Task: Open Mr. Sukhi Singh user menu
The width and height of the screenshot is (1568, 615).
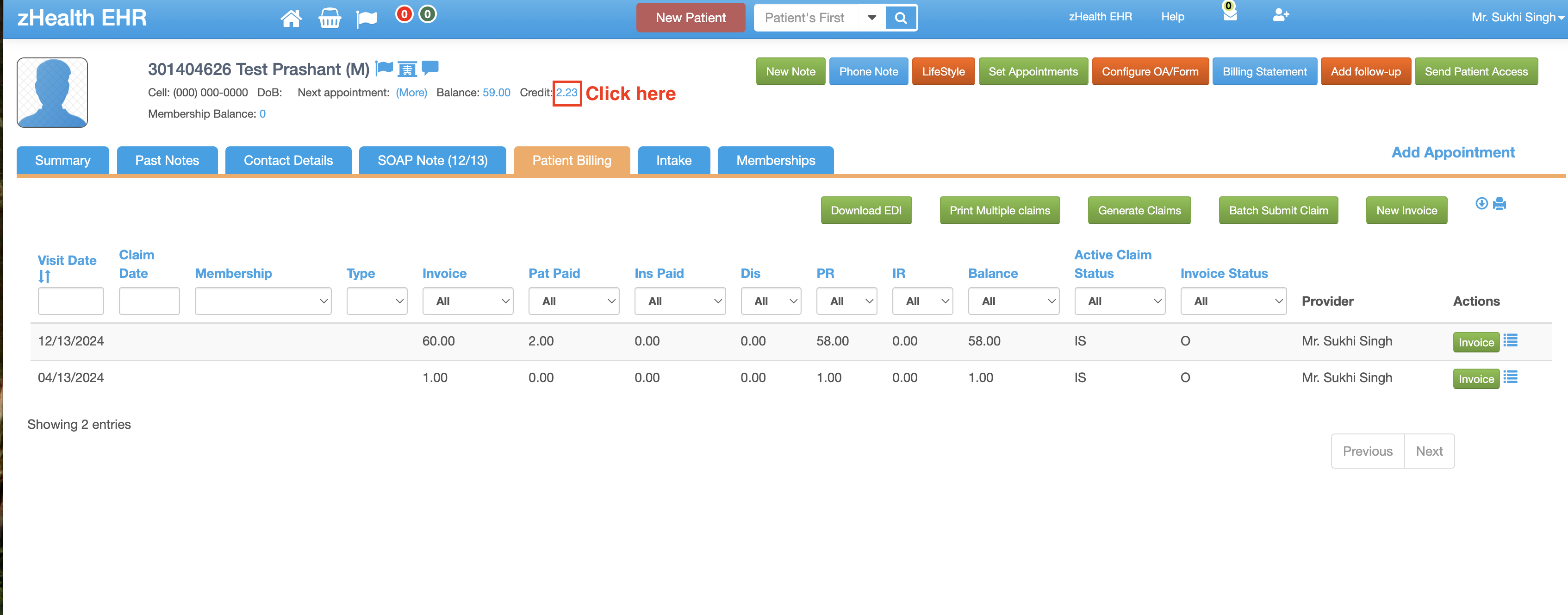Action: [1518, 18]
